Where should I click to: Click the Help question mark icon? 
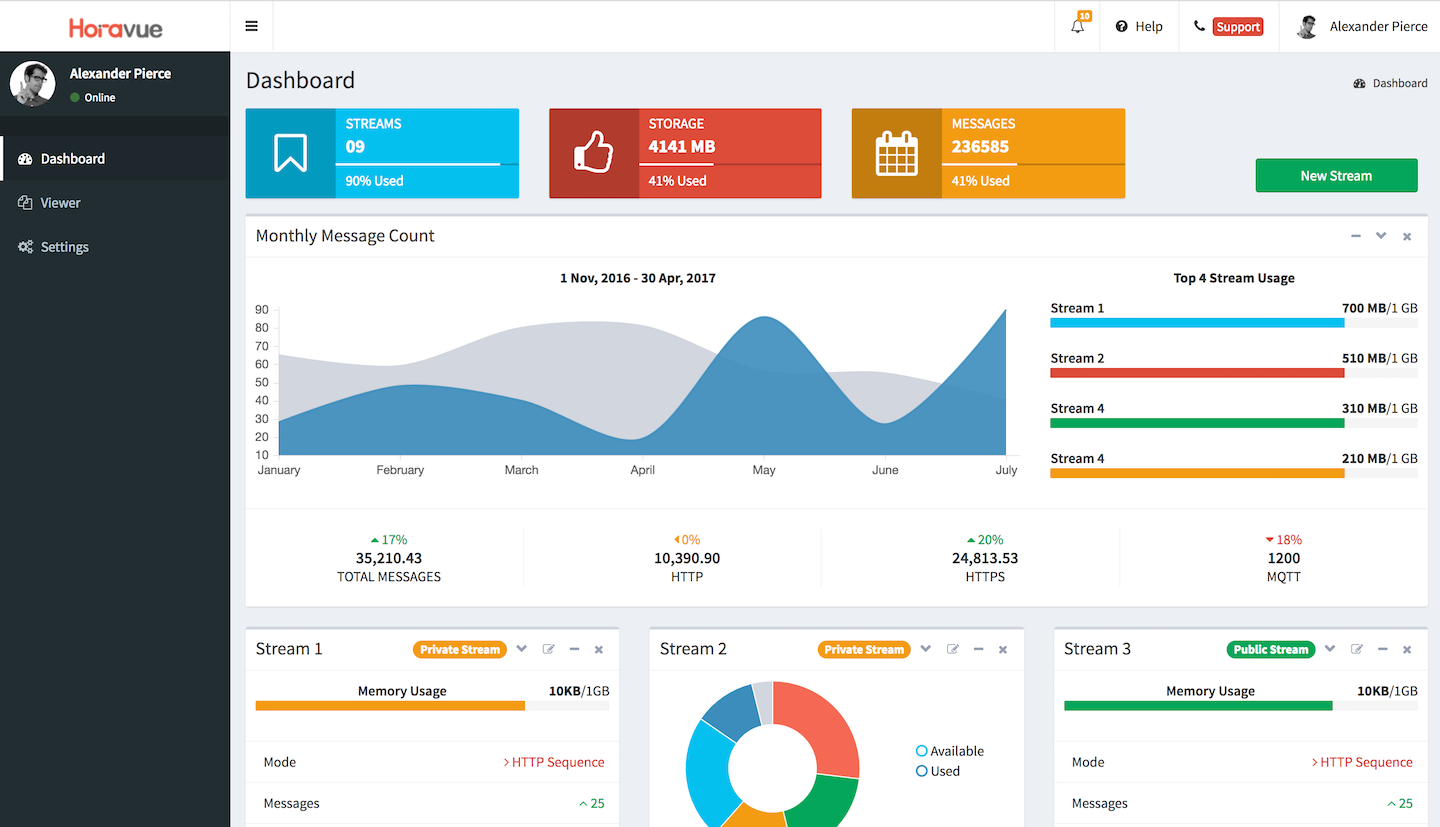[1121, 26]
